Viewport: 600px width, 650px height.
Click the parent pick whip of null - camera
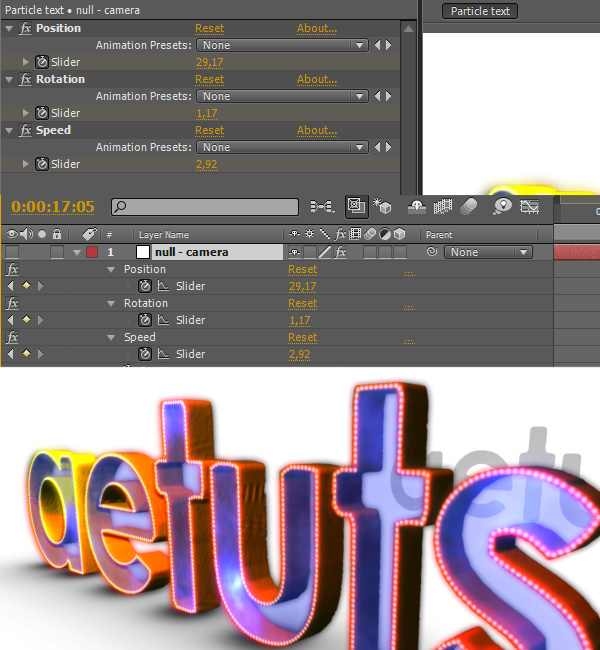point(432,252)
